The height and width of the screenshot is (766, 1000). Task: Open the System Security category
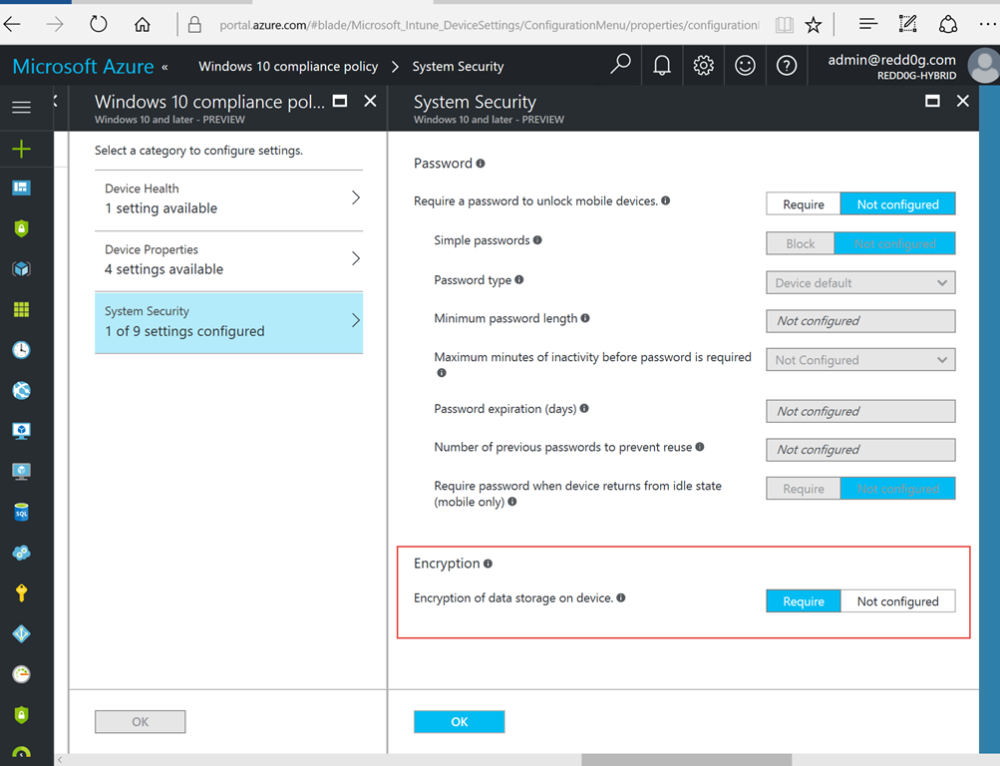229,322
